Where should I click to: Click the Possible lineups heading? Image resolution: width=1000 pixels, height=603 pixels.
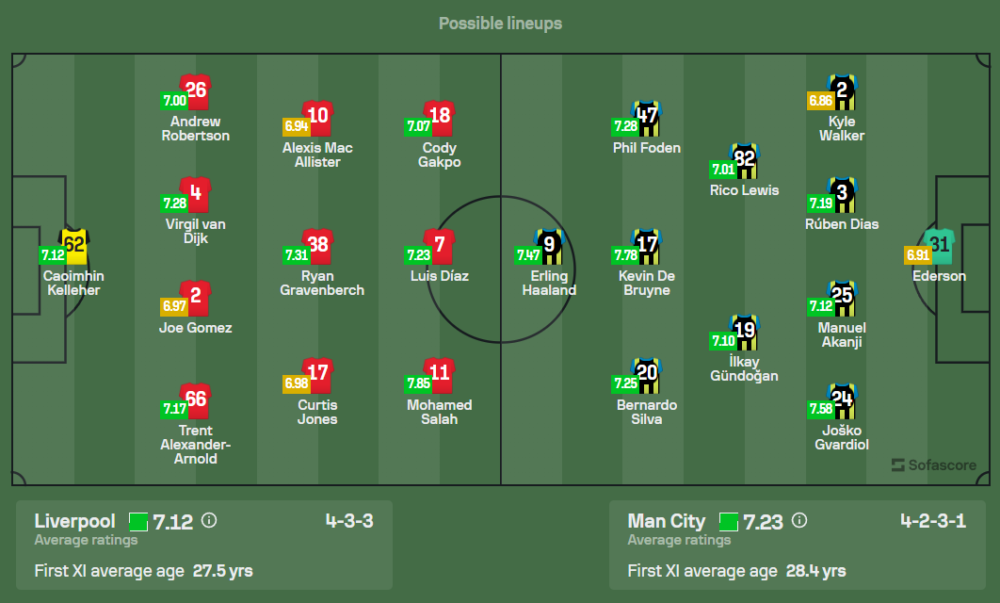click(500, 23)
